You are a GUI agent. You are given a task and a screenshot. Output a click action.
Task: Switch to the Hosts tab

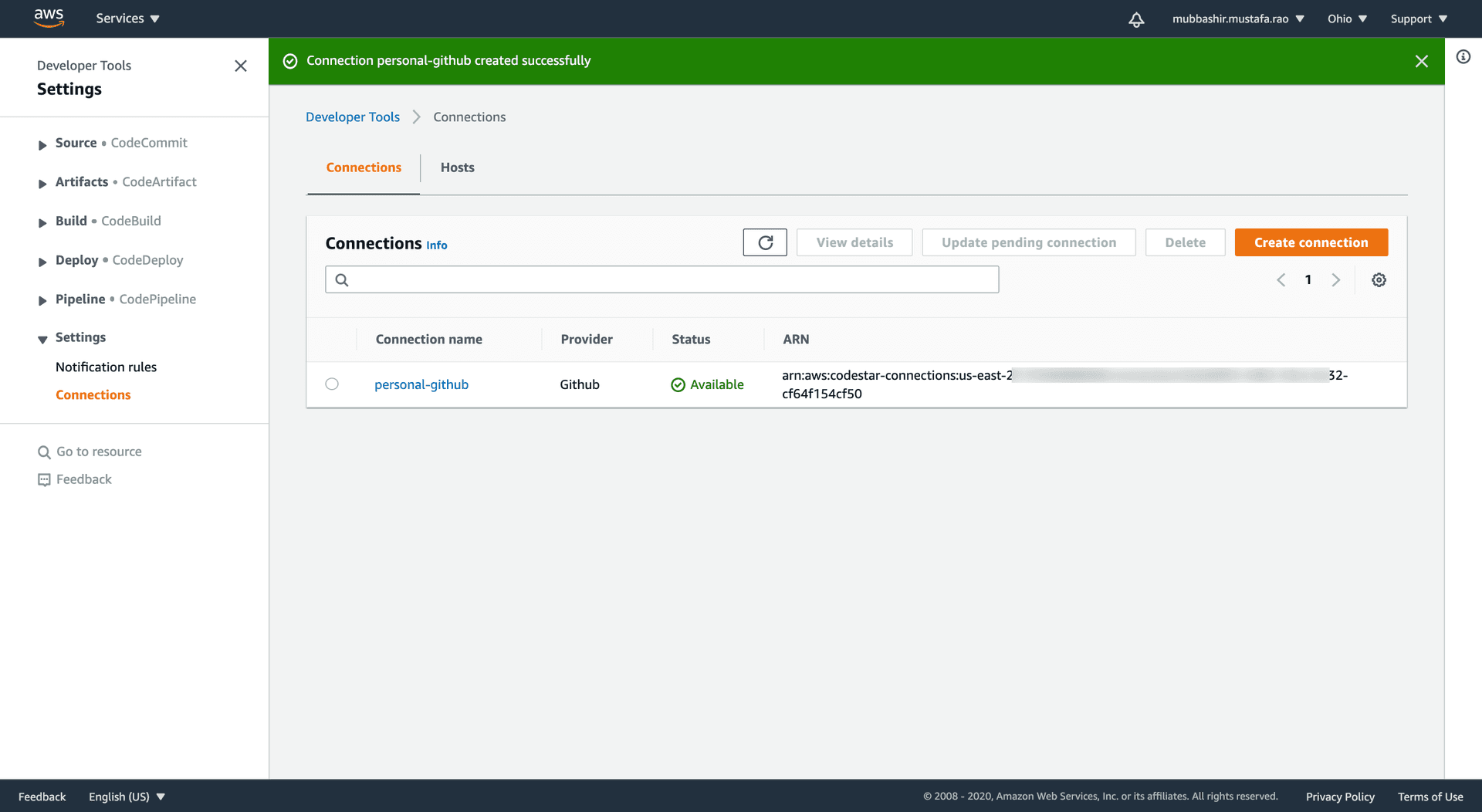(458, 167)
